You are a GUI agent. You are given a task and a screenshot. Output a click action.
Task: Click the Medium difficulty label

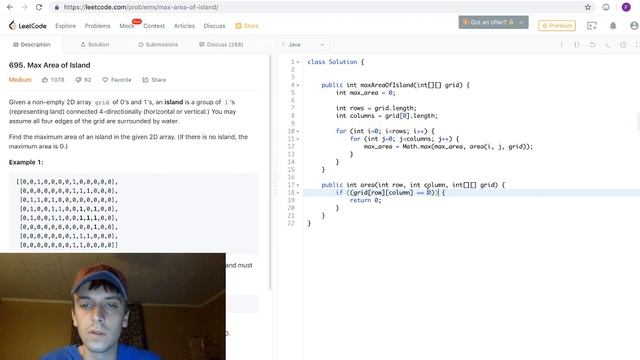pyautogui.click(x=20, y=80)
